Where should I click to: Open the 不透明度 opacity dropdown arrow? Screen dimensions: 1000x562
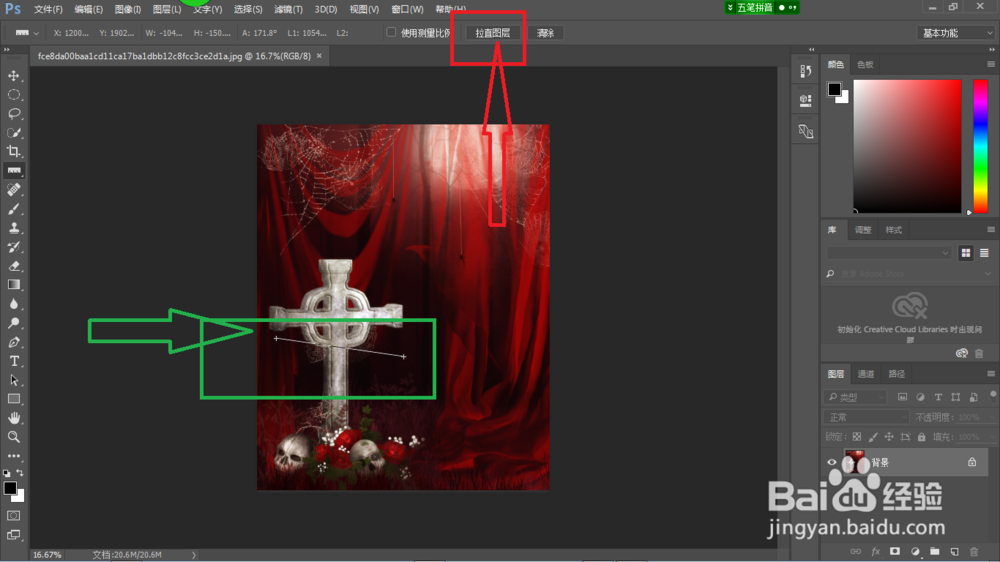pos(993,417)
